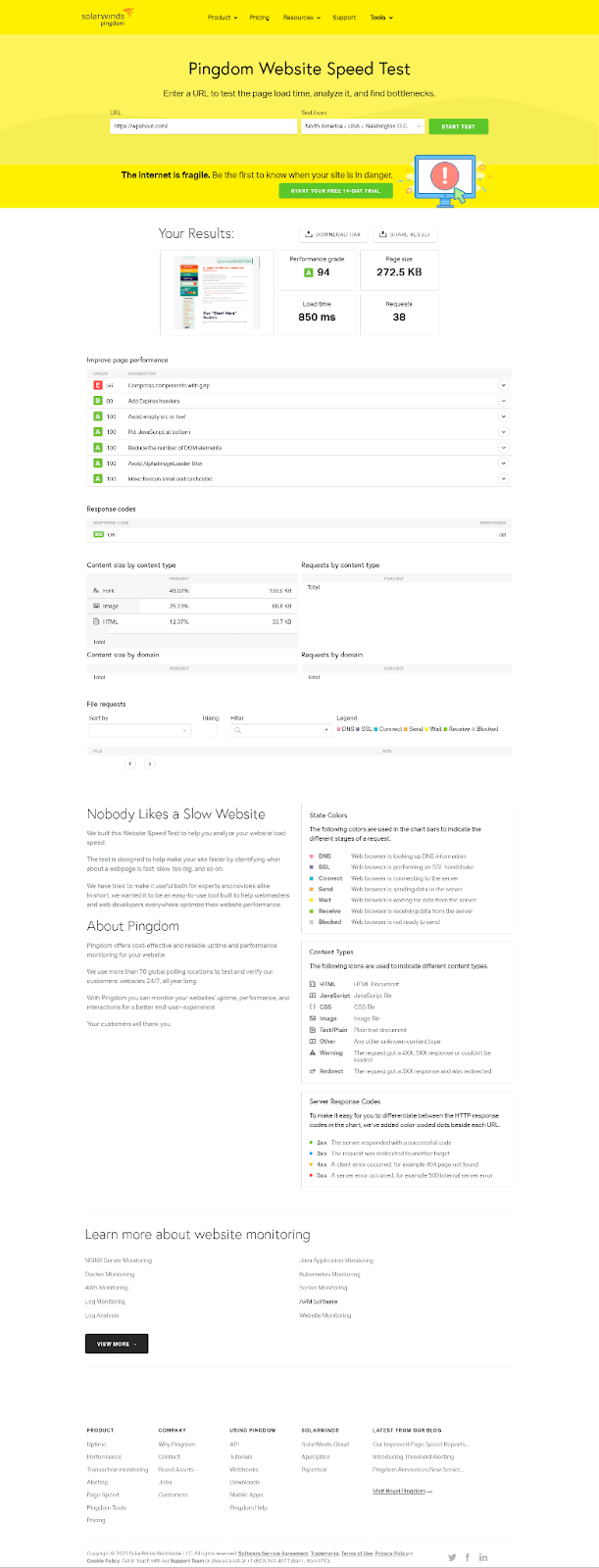
Task: Open the Test from location dropdown
Action: click(363, 126)
